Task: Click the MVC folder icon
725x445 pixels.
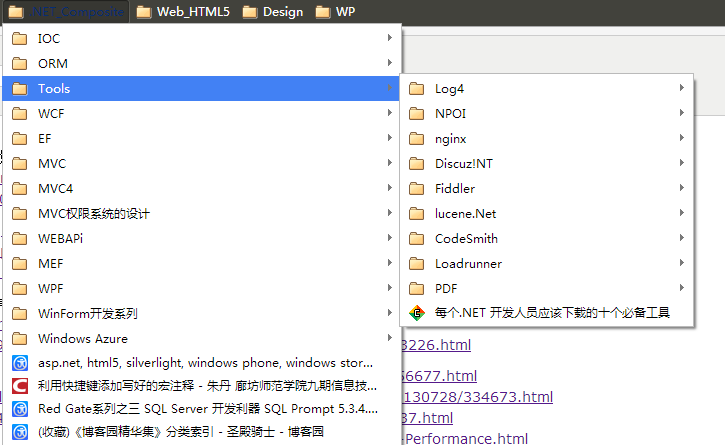Action: 19,163
